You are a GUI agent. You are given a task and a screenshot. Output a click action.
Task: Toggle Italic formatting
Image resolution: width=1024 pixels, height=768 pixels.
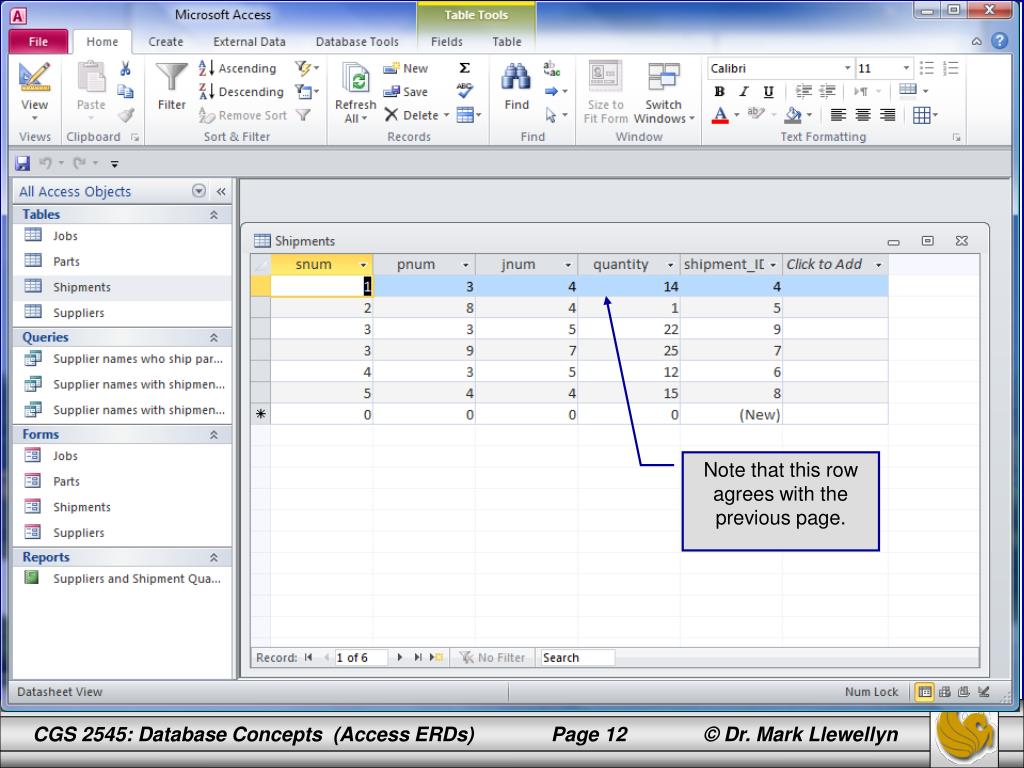tap(743, 91)
